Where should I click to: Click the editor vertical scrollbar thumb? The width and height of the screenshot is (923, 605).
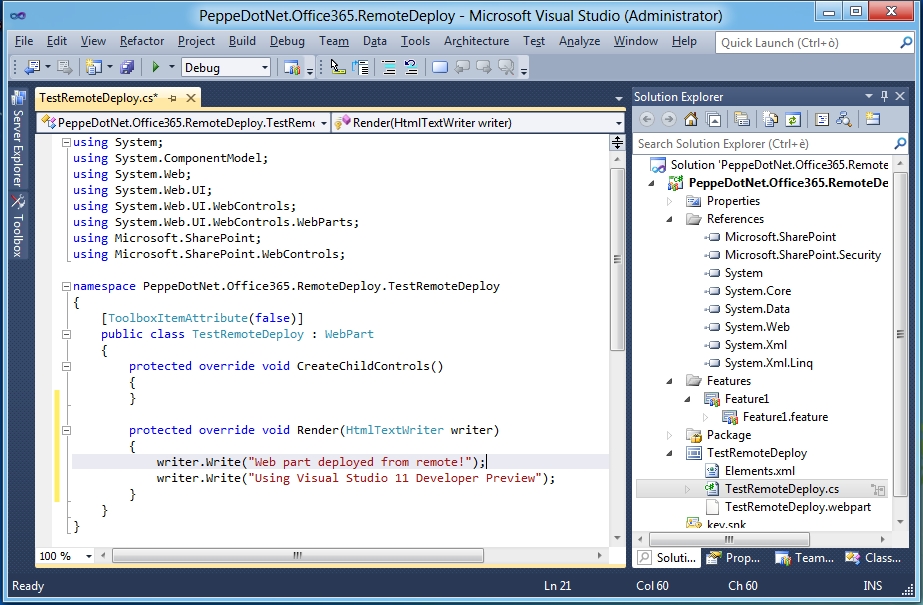tap(617, 259)
